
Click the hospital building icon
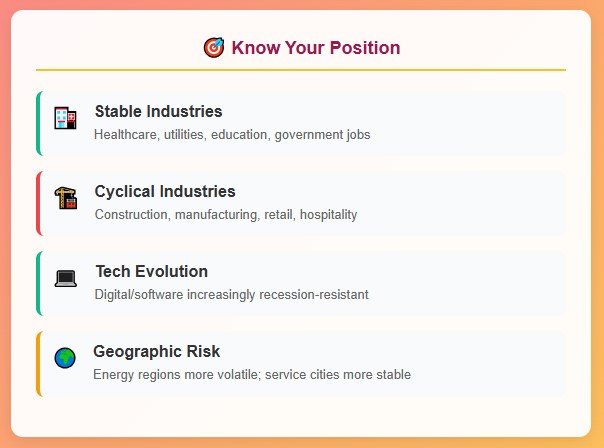65,117
